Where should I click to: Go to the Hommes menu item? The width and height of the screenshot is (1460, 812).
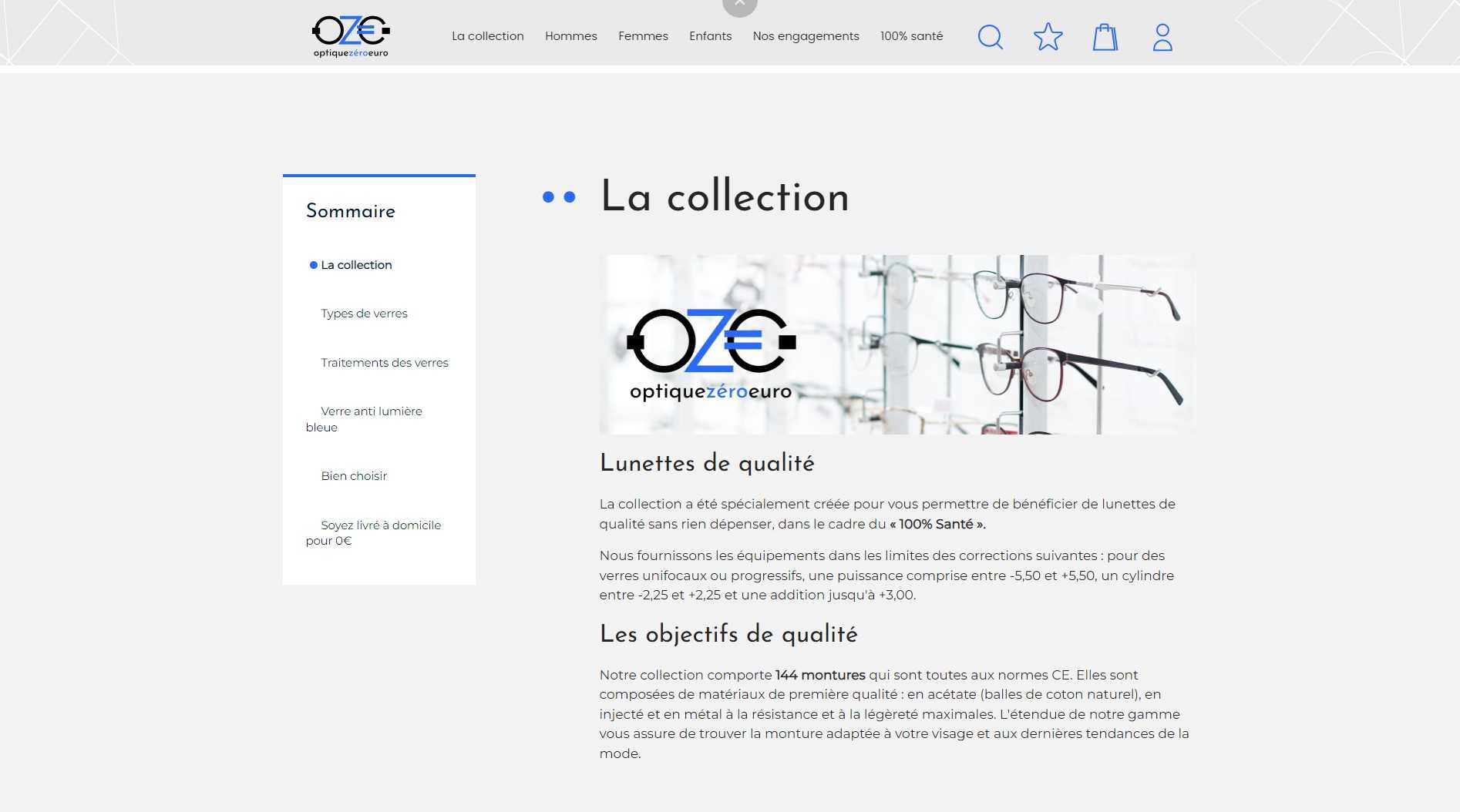[x=570, y=36]
